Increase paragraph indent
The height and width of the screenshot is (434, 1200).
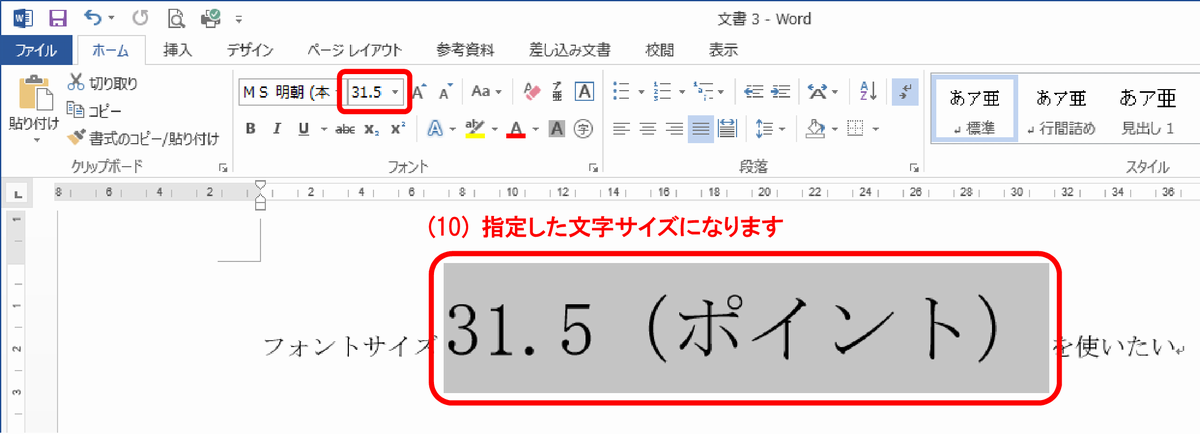pos(780,91)
